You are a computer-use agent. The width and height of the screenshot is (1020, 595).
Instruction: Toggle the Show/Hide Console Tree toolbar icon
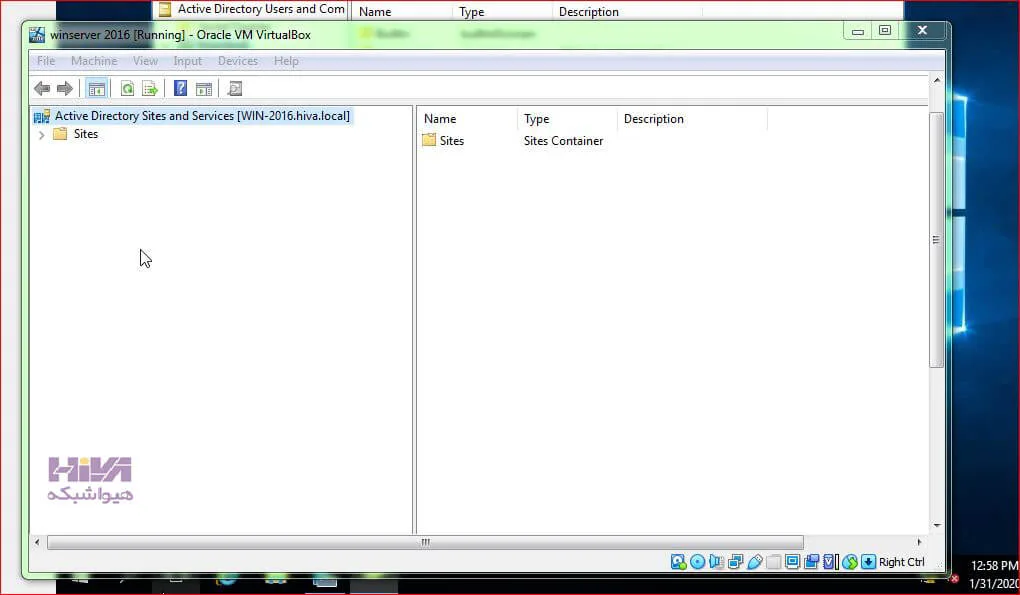coord(97,88)
